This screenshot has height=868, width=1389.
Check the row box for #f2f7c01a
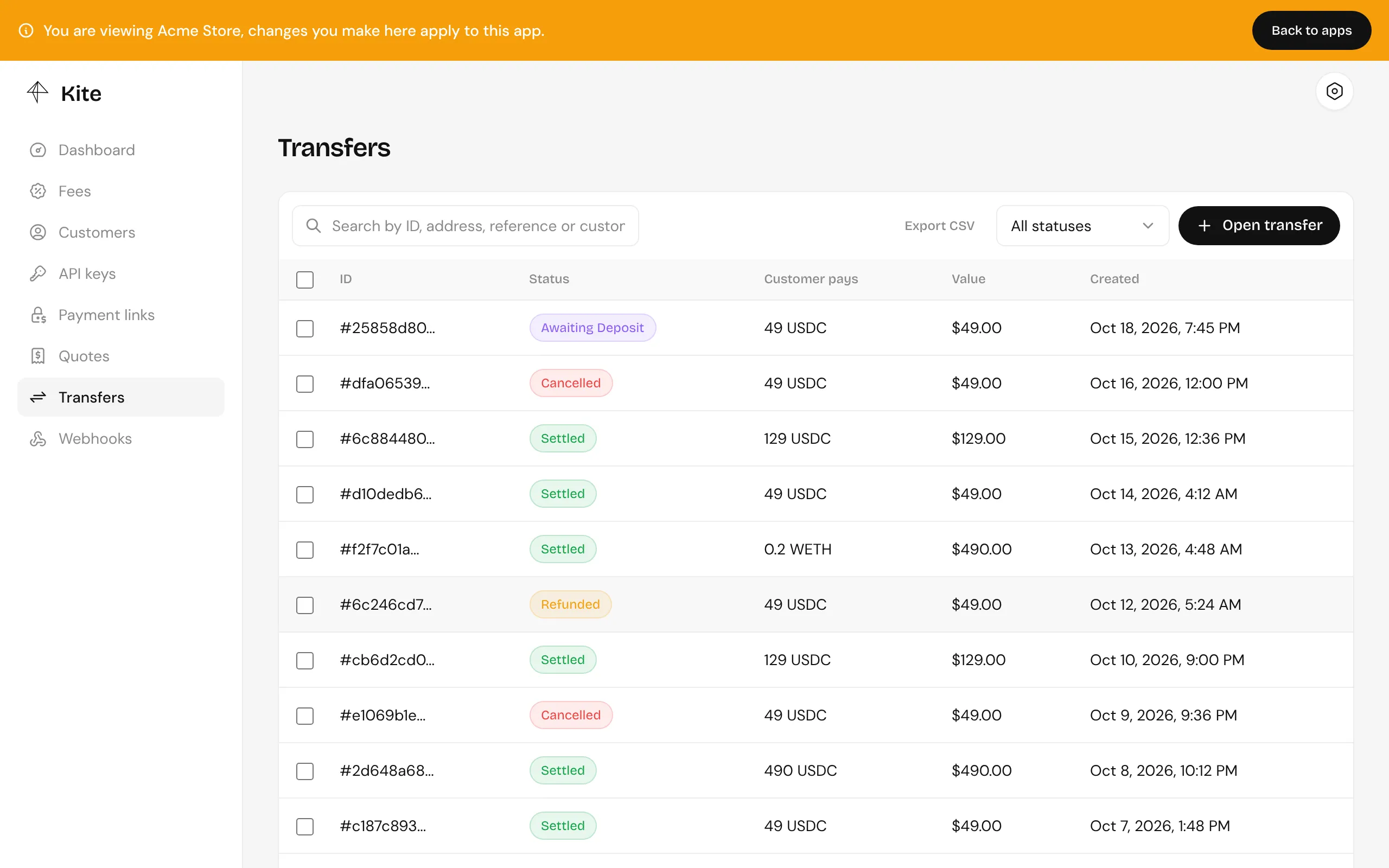305,550
